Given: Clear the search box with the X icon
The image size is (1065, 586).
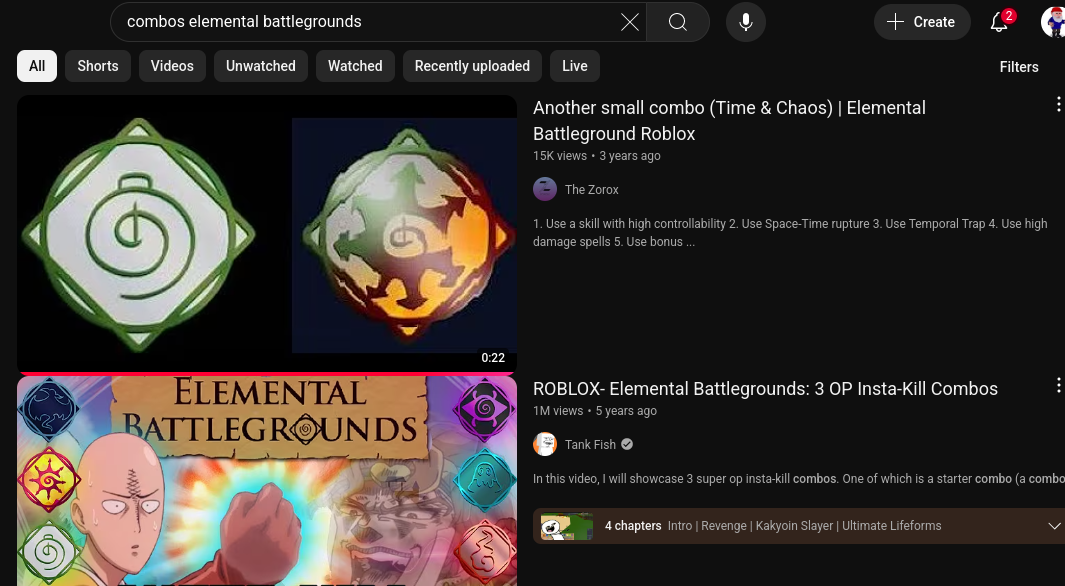Looking at the screenshot, I should pyautogui.click(x=630, y=22).
